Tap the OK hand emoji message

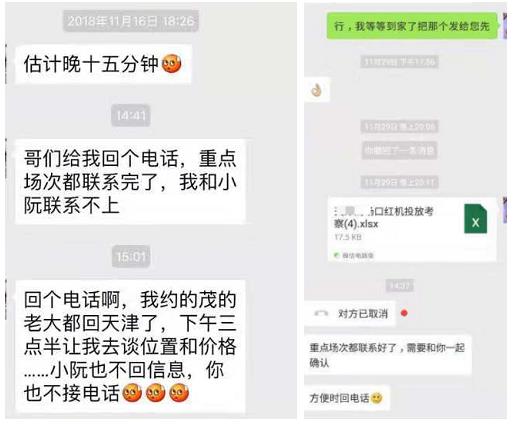pyautogui.click(x=317, y=90)
